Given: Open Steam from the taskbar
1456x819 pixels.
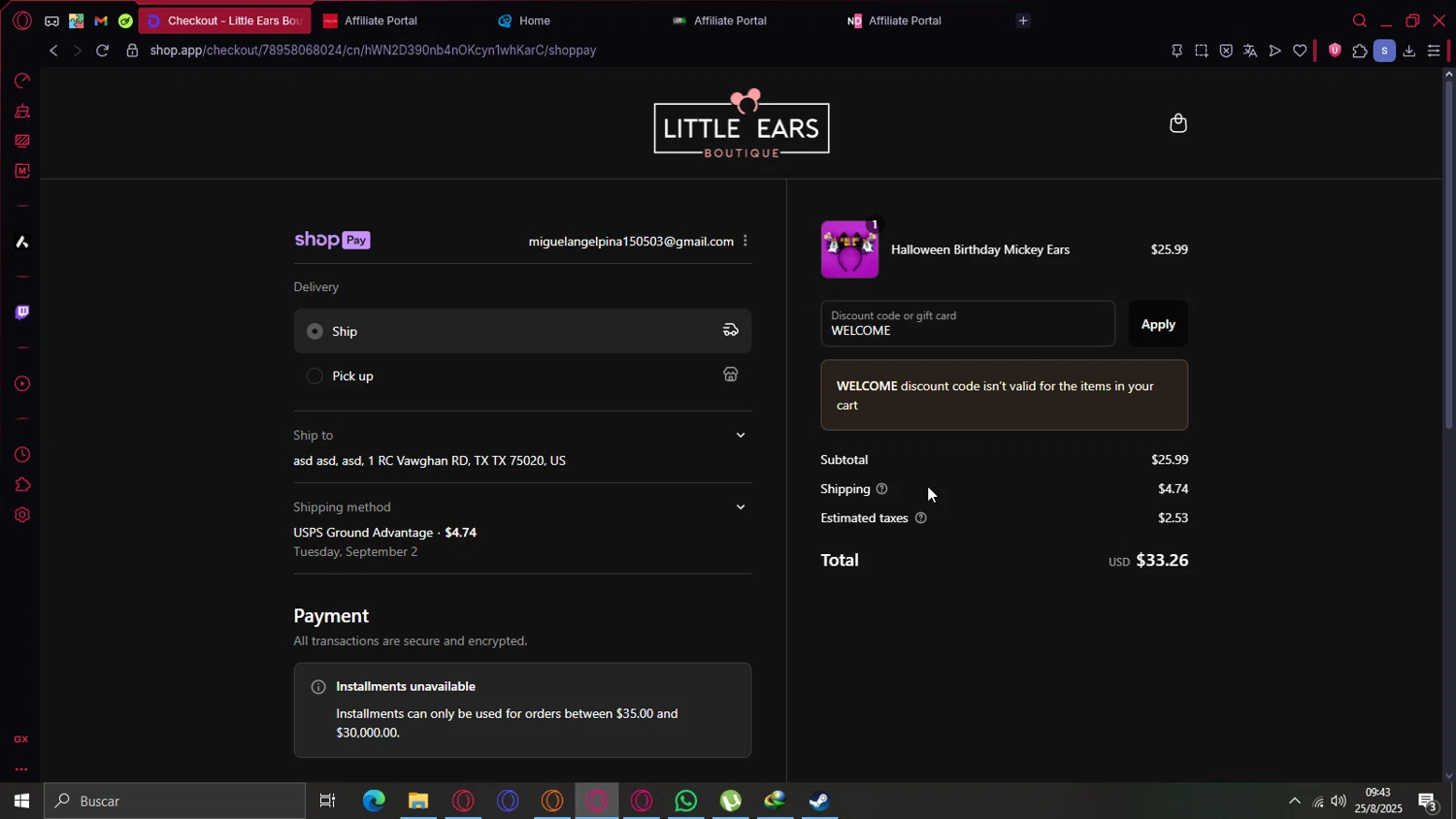Looking at the screenshot, I should click(820, 801).
